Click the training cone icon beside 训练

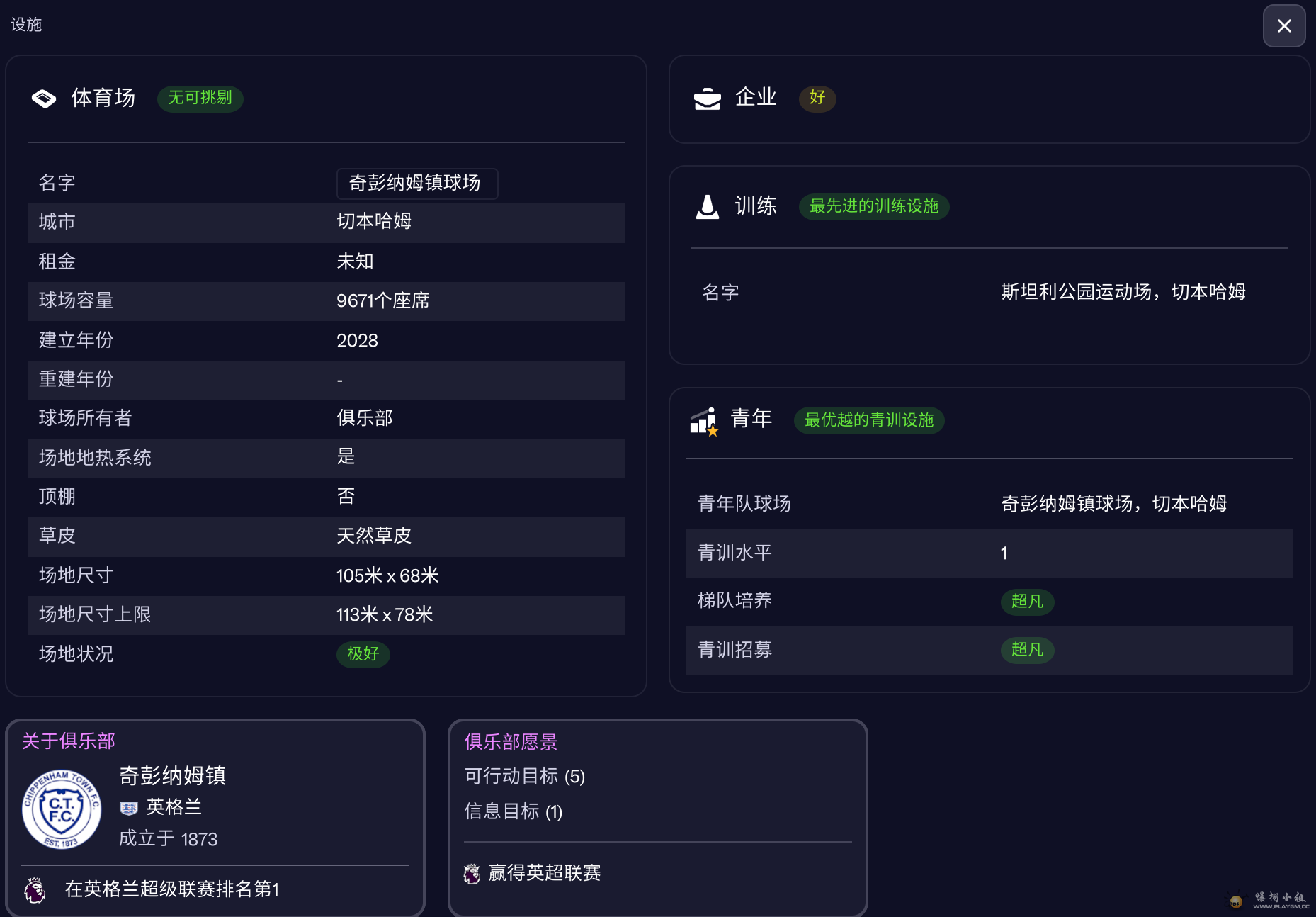pyautogui.click(x=707, y=207)
